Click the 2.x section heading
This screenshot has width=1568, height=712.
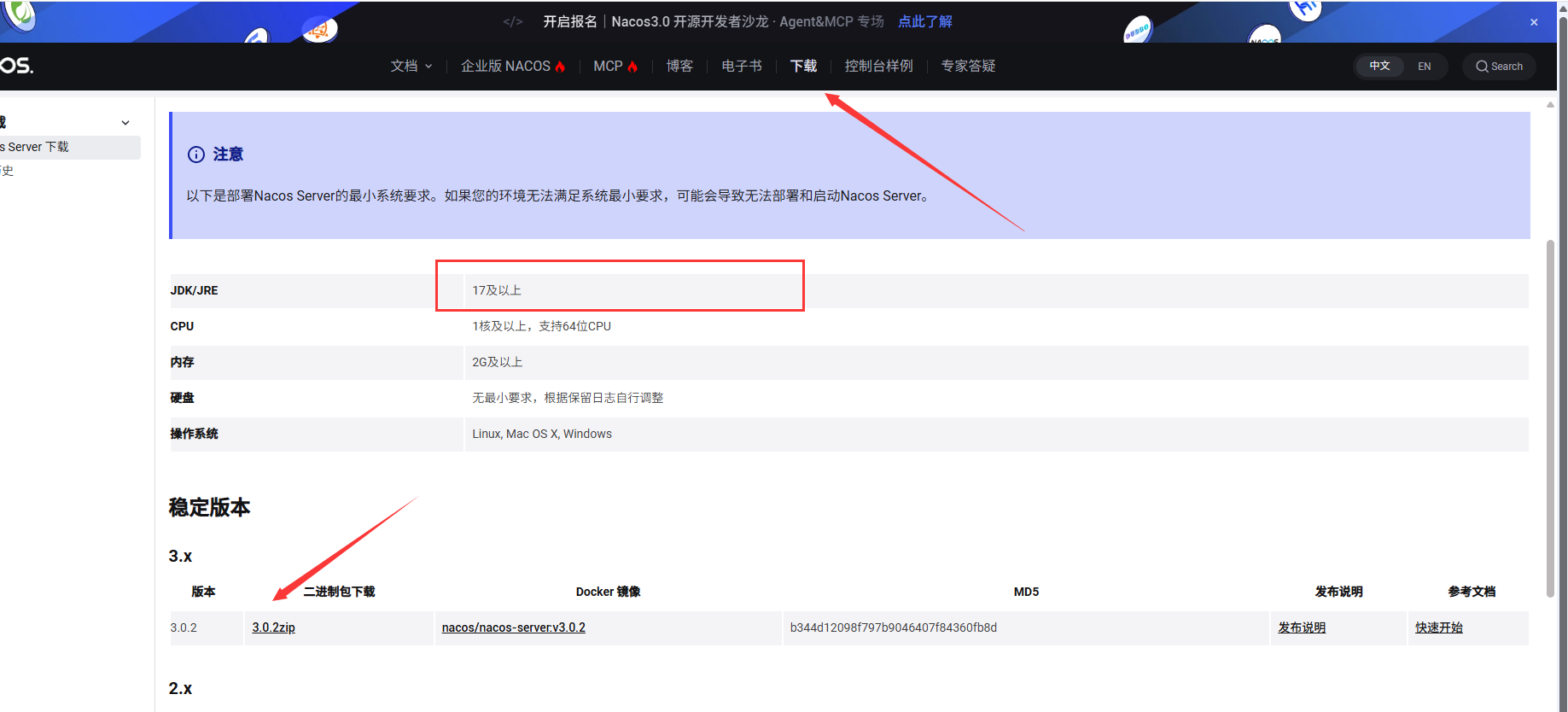click(x=180, y=688)
